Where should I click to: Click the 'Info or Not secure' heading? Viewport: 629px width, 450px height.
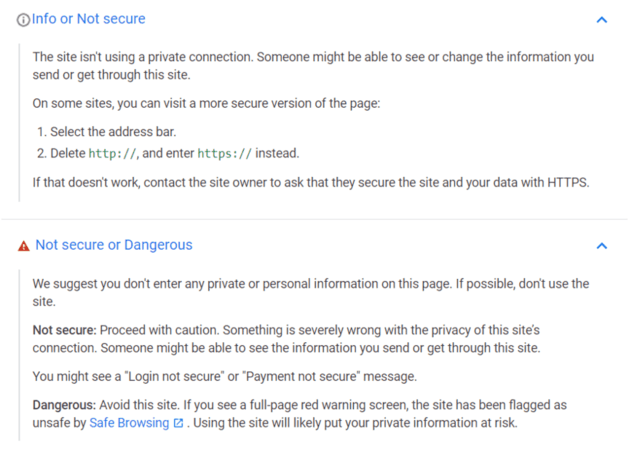point(88,19)
